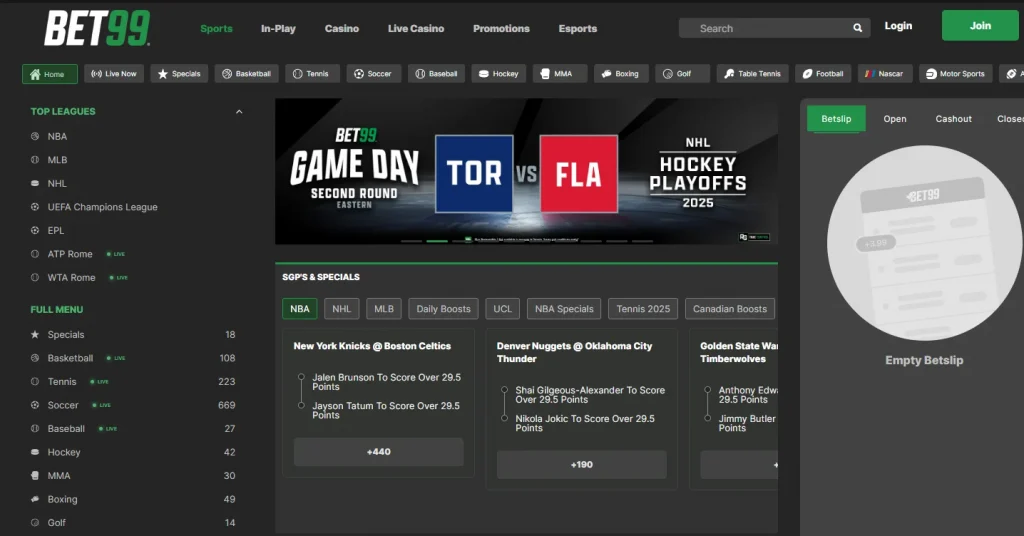Open the Sports main menu
The height and width of the screenshot is (536, 1024).
tap(216, 29)
